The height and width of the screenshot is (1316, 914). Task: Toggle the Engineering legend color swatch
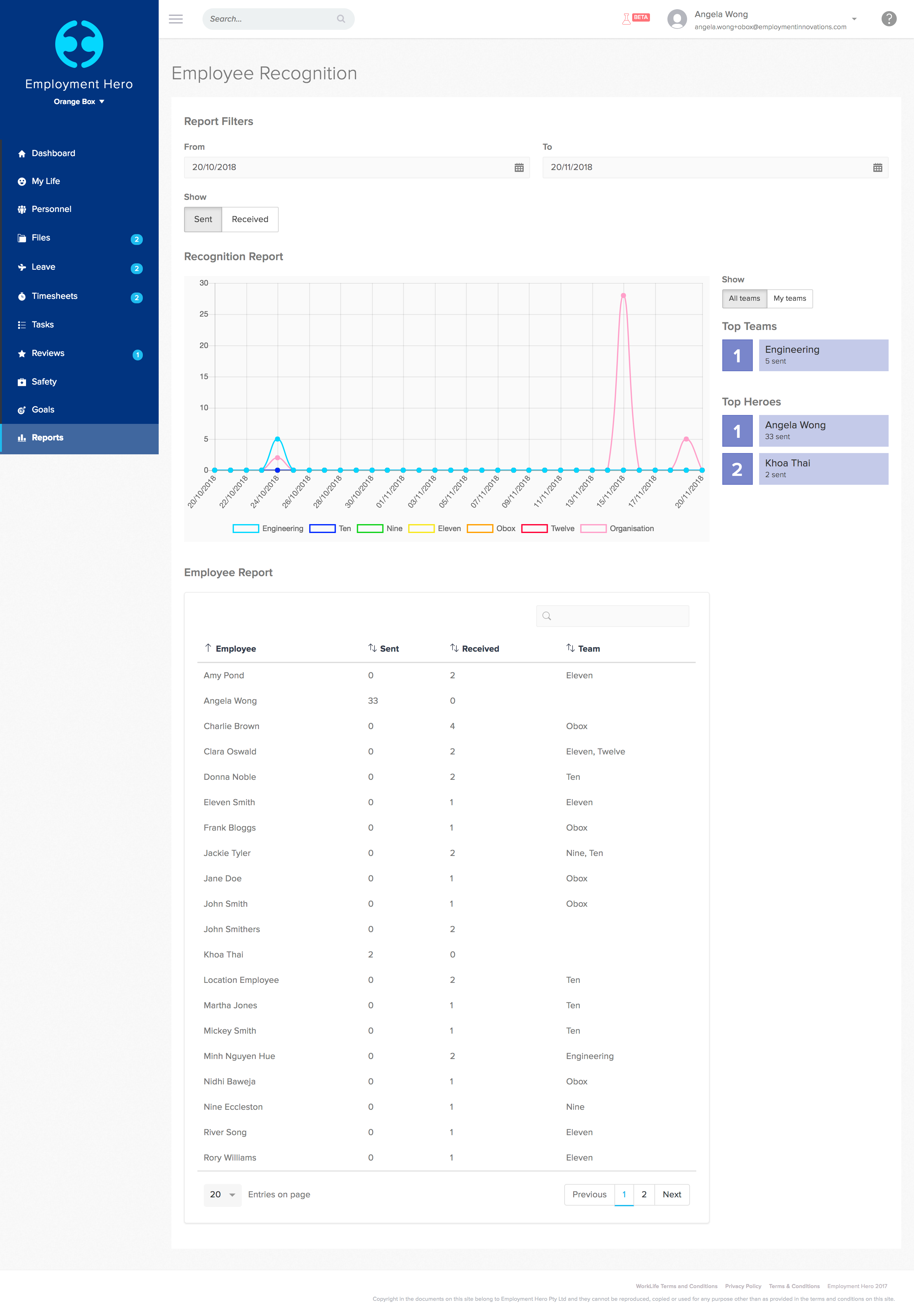coord(246,528)
